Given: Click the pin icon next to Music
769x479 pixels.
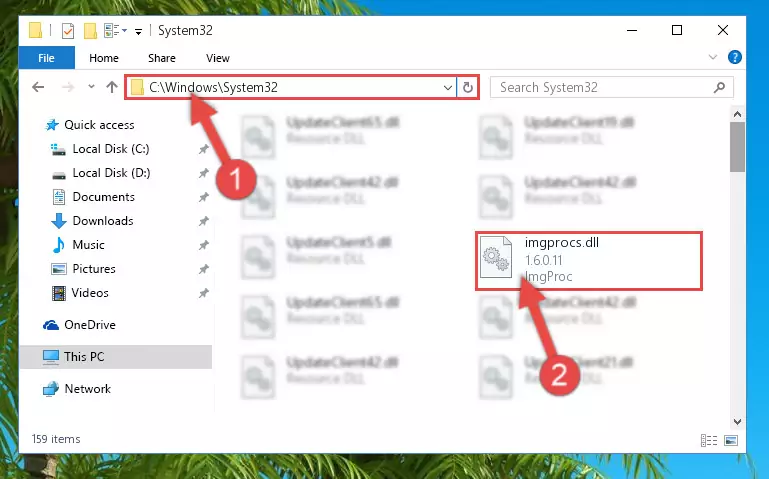Looking at the screenshot, I should 203,245.
